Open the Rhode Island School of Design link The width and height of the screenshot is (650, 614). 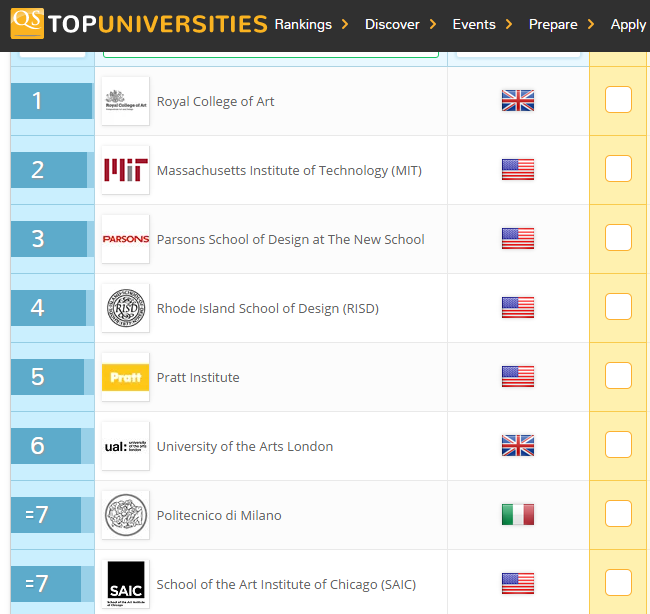coord(267,309)
